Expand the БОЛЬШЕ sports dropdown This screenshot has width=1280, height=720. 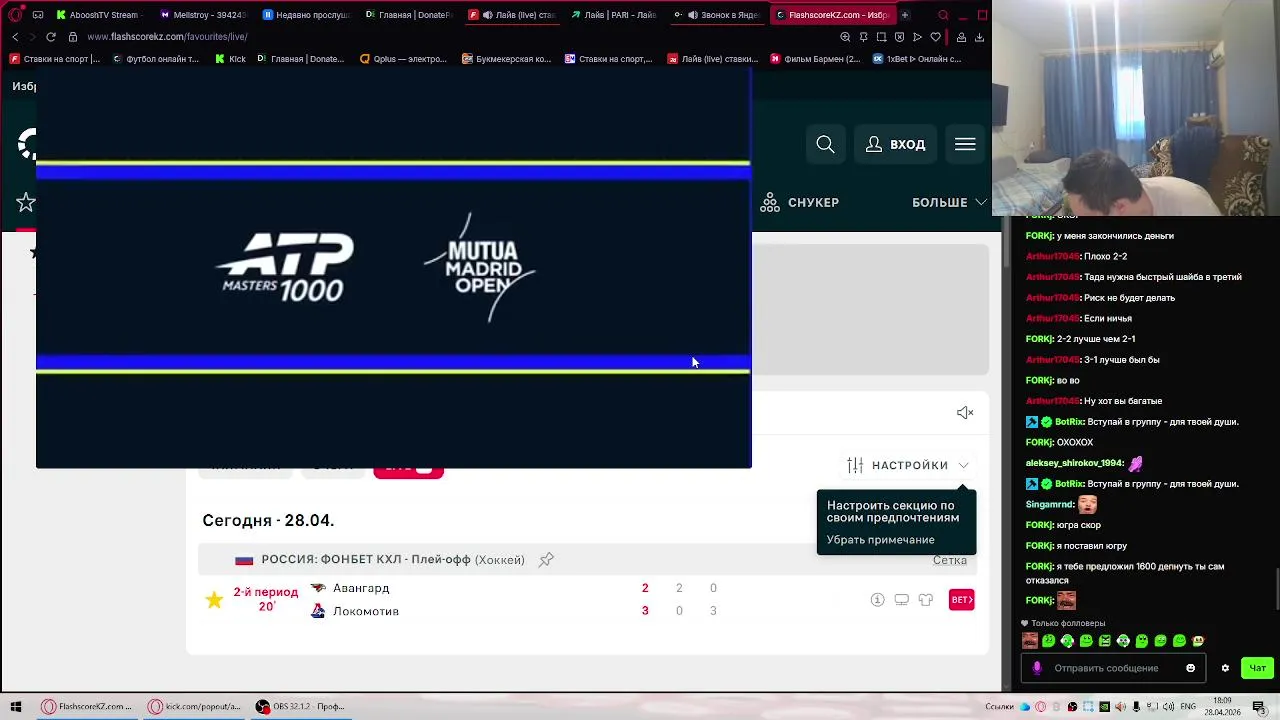(949, 202)
